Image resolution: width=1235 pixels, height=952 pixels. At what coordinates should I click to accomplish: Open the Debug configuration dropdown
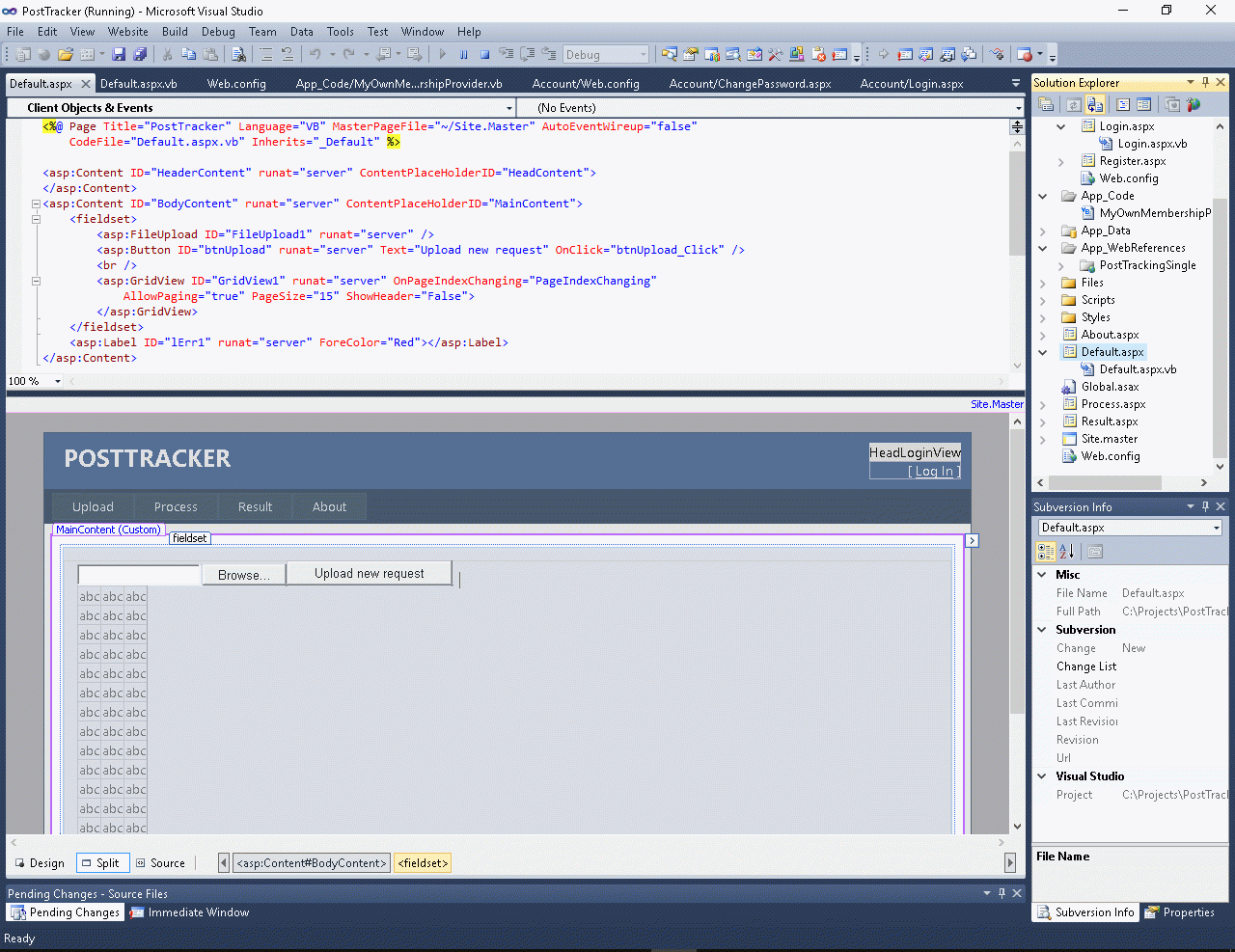[x=644, y=55]
